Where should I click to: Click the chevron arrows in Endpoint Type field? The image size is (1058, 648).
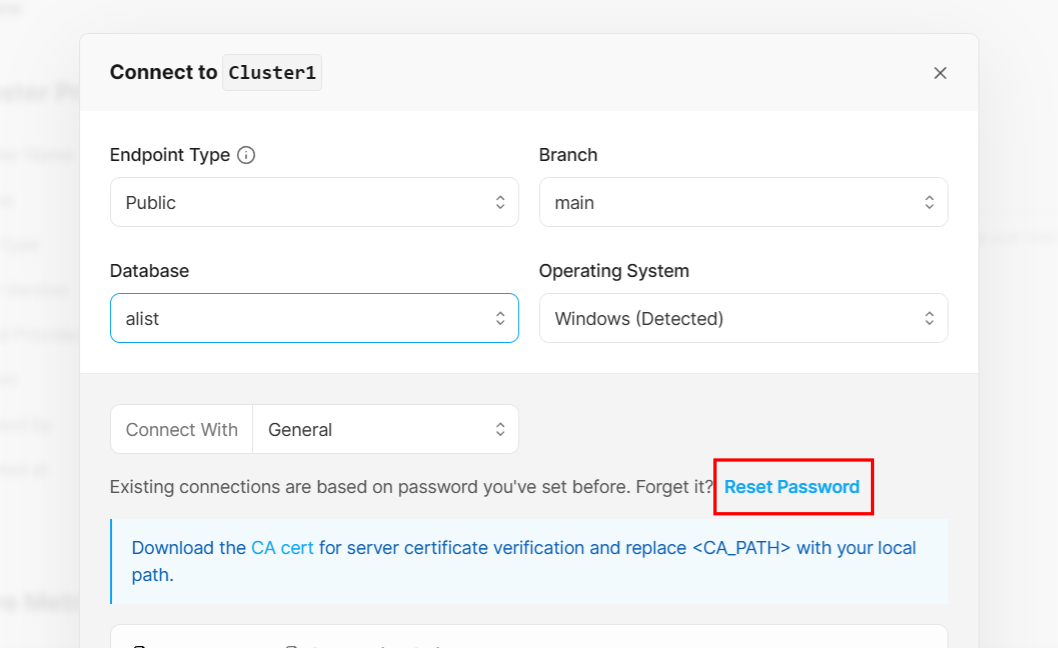[x=500, y=202]
